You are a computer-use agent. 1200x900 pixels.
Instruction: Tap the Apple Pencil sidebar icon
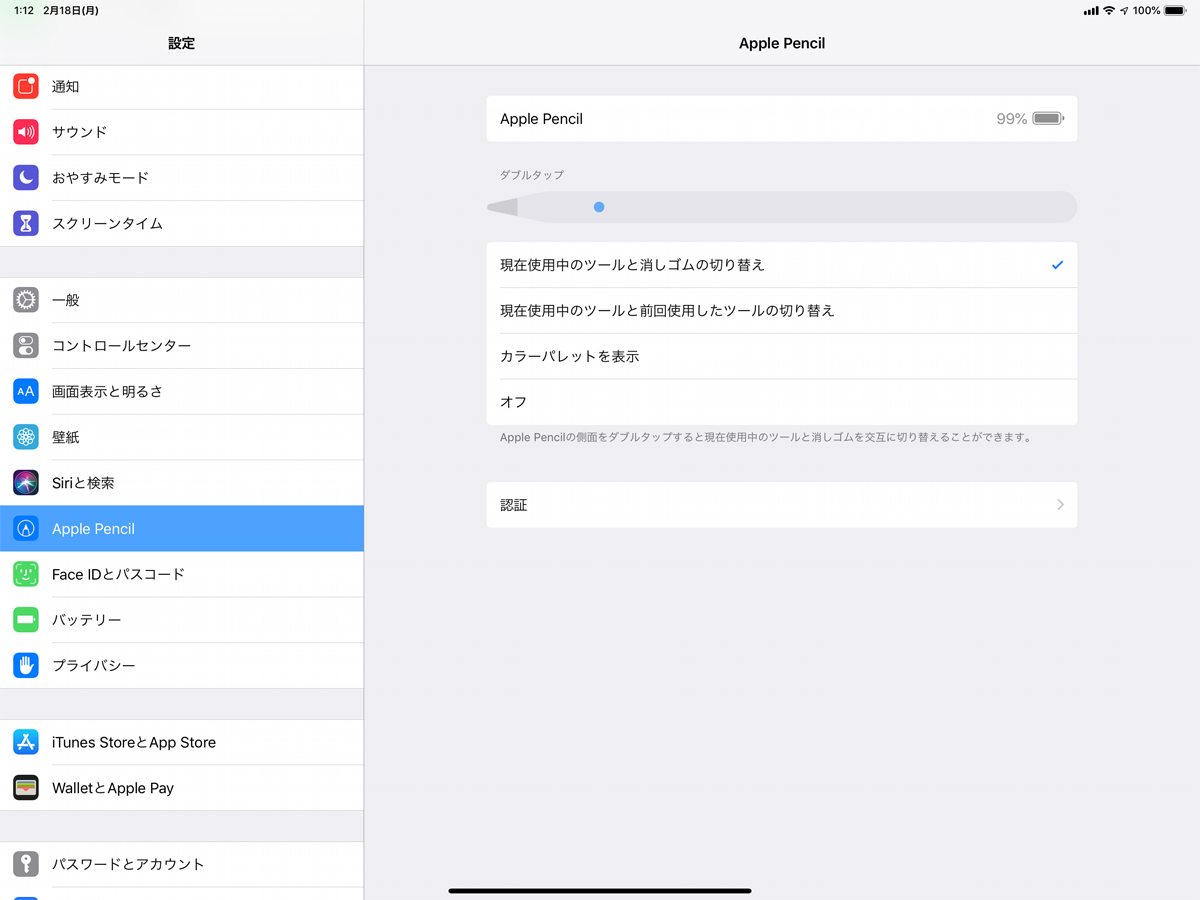[26, 528]
